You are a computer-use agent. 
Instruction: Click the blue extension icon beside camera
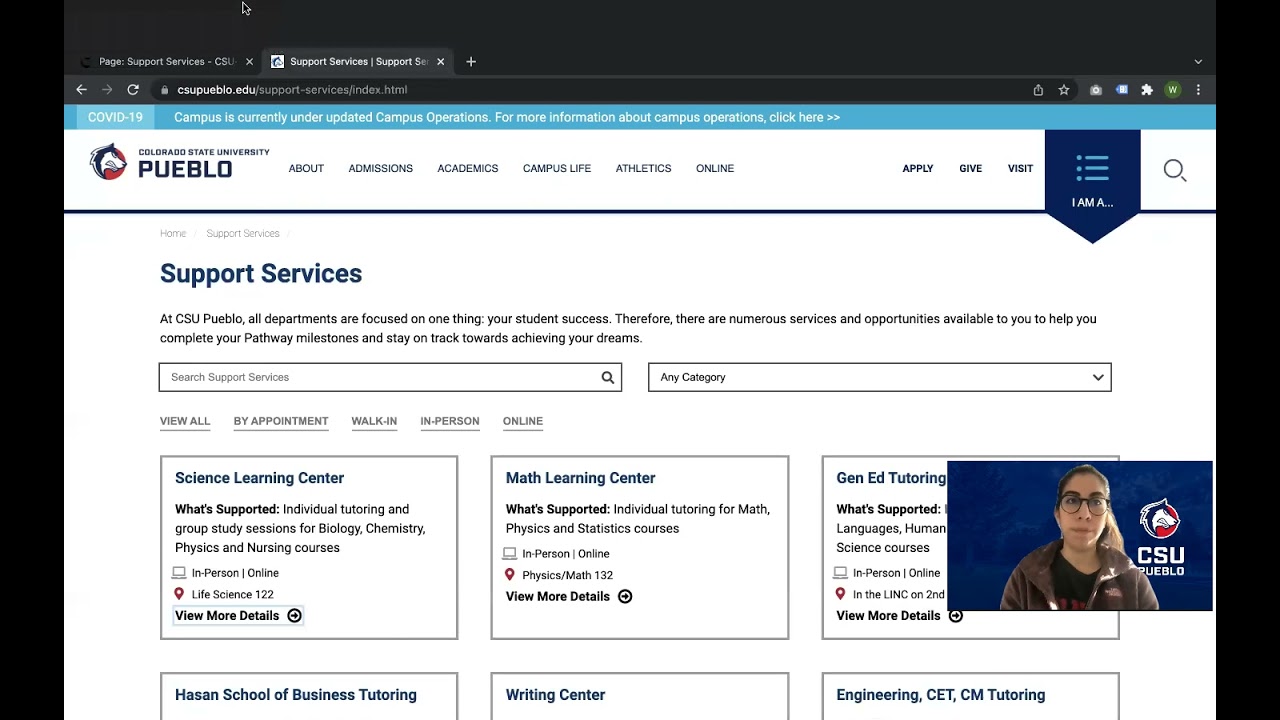(1122, 89)
